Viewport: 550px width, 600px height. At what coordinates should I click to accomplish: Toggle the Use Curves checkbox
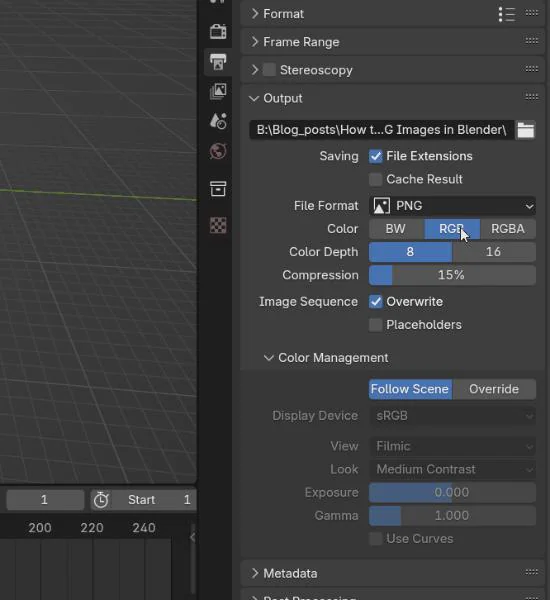(x=375, y=539)
